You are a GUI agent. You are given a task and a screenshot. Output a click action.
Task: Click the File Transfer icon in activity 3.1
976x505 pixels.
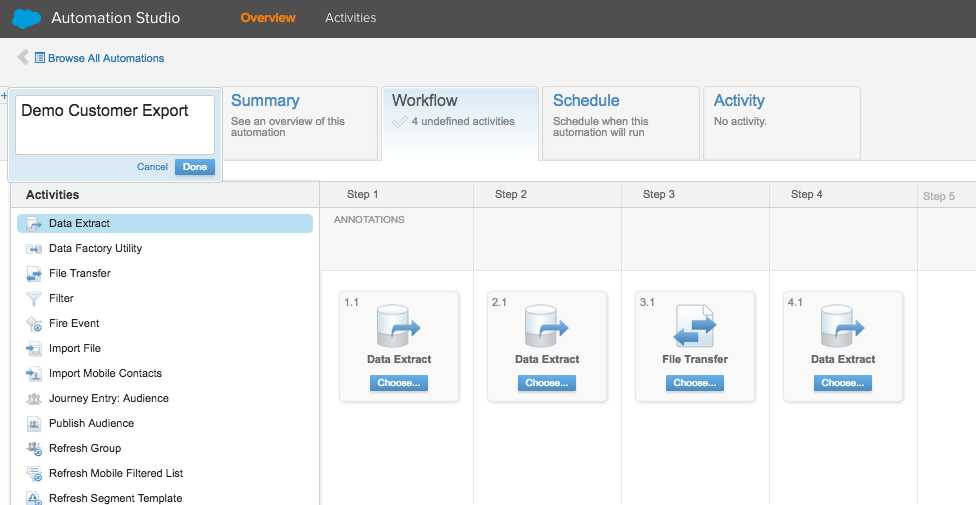click(695, 326)
